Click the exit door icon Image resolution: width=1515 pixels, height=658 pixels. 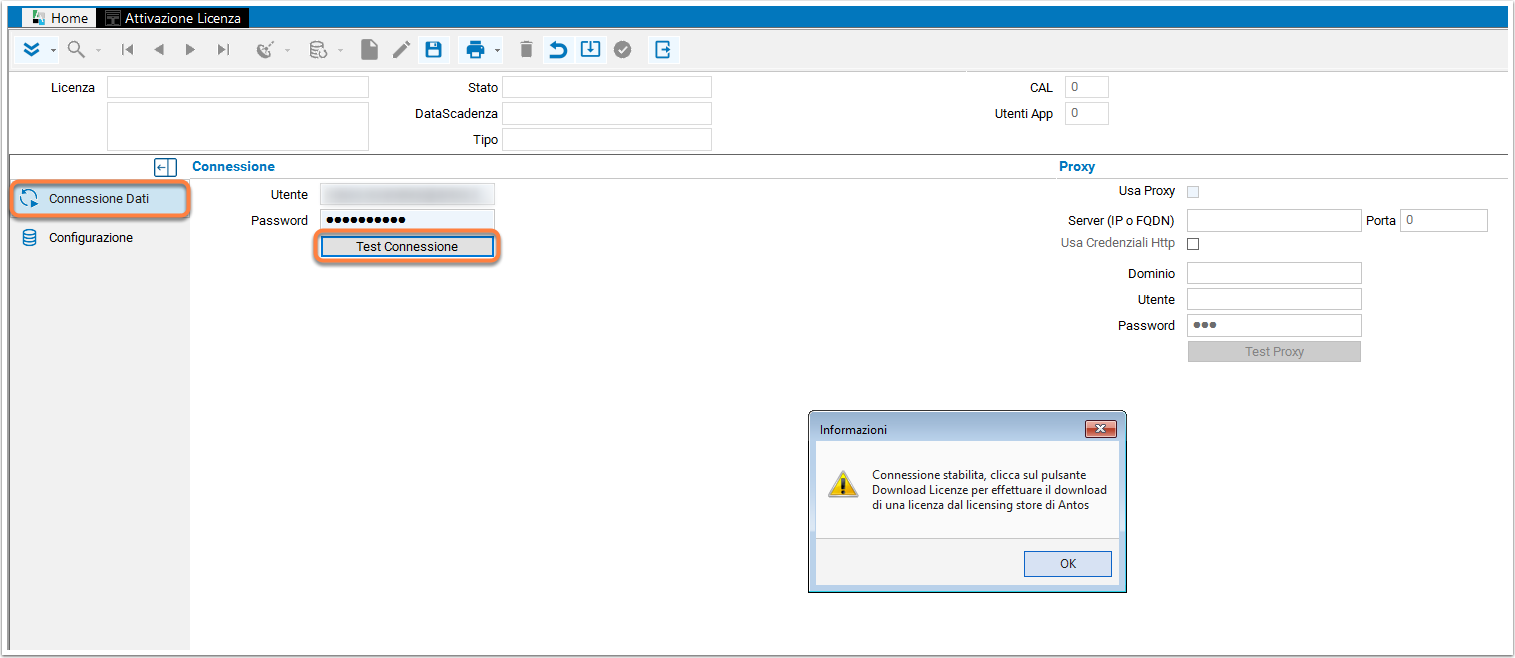click(663, 49)
